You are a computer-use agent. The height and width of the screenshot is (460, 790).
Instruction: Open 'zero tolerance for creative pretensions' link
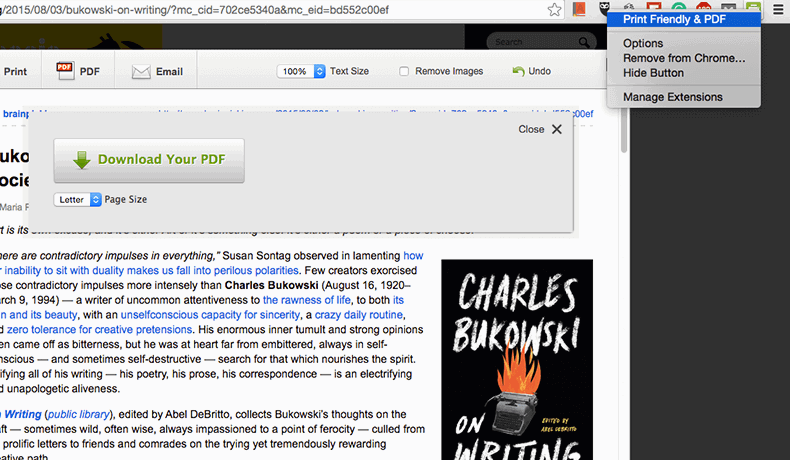point(99,330)
